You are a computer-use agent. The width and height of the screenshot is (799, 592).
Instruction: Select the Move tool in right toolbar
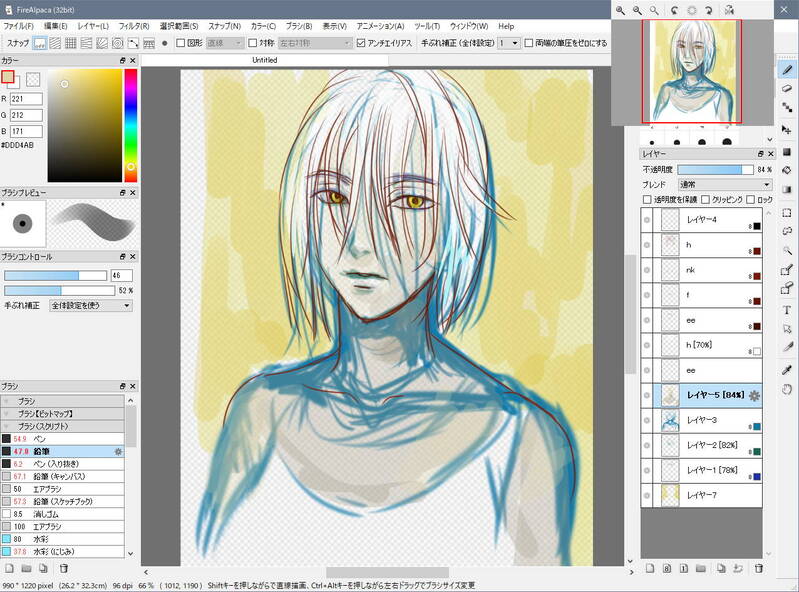point(787,129)
